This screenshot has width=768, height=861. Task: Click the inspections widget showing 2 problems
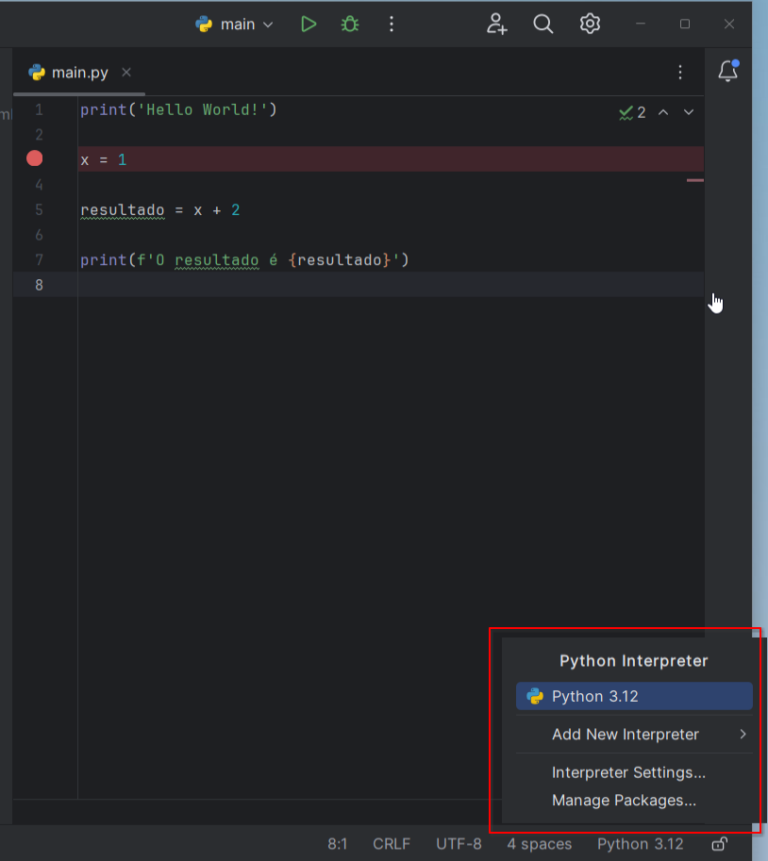tap(632, 112)
